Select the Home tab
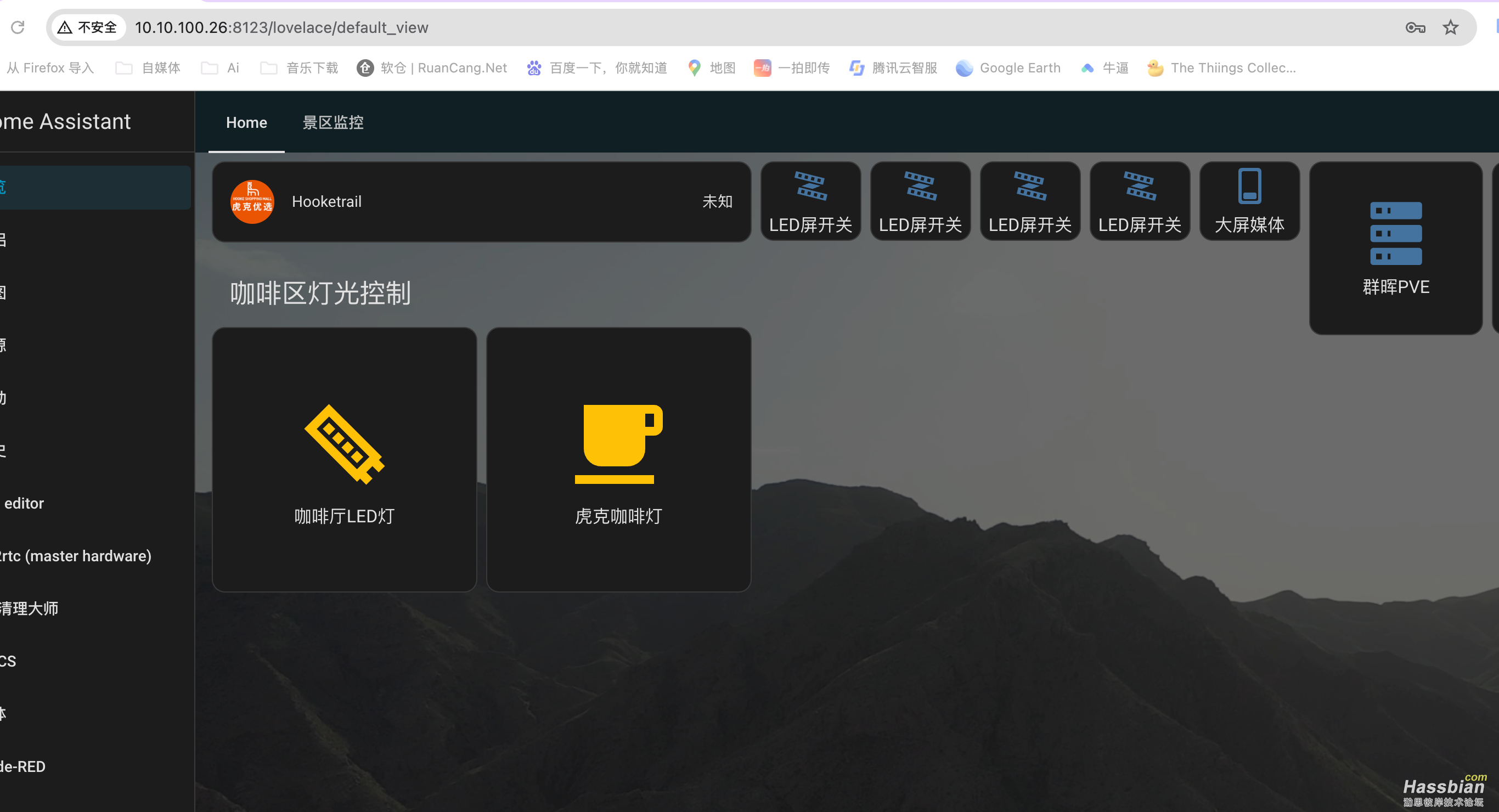Viewport: 1499px width, 812px height. pos(246,122)
